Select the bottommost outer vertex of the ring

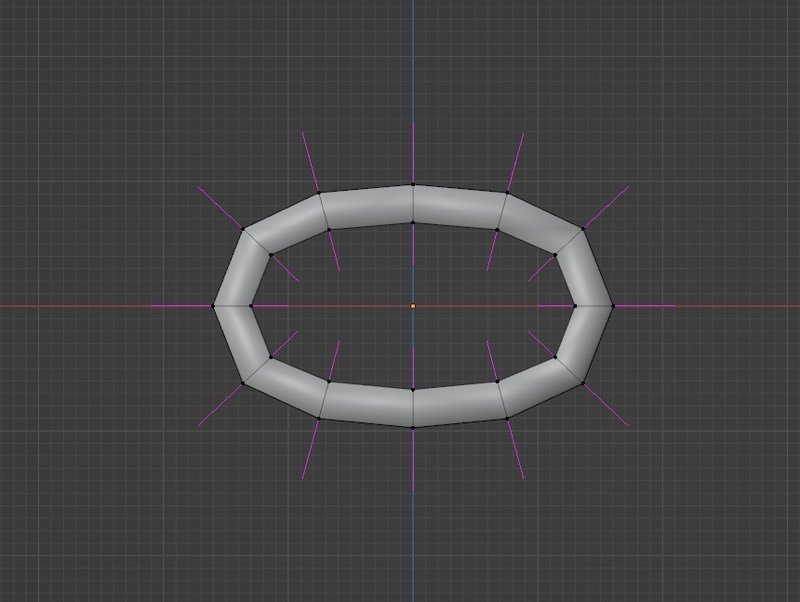pos(413,428)
